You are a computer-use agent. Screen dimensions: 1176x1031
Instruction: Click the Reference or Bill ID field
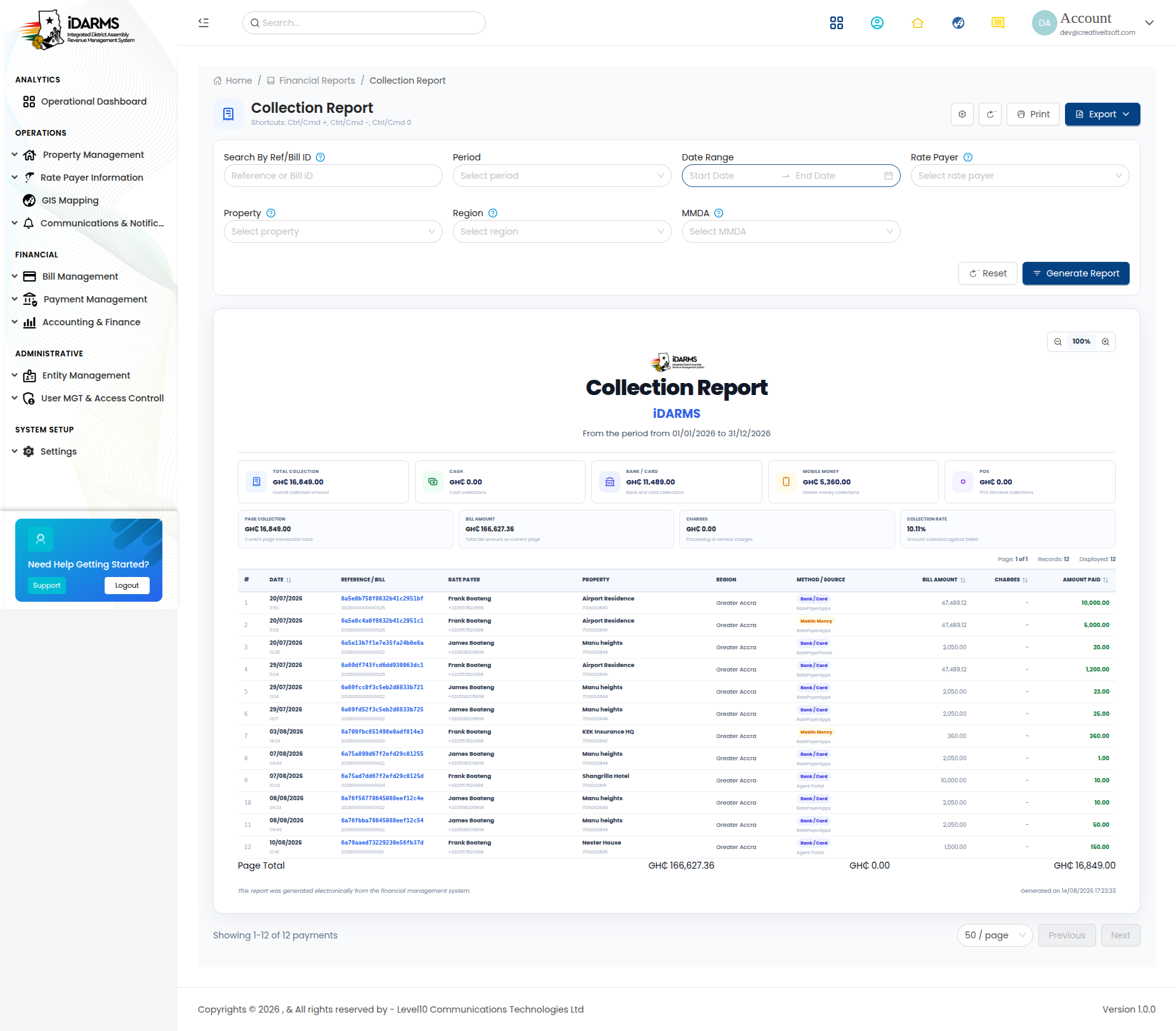pos(333,176)
